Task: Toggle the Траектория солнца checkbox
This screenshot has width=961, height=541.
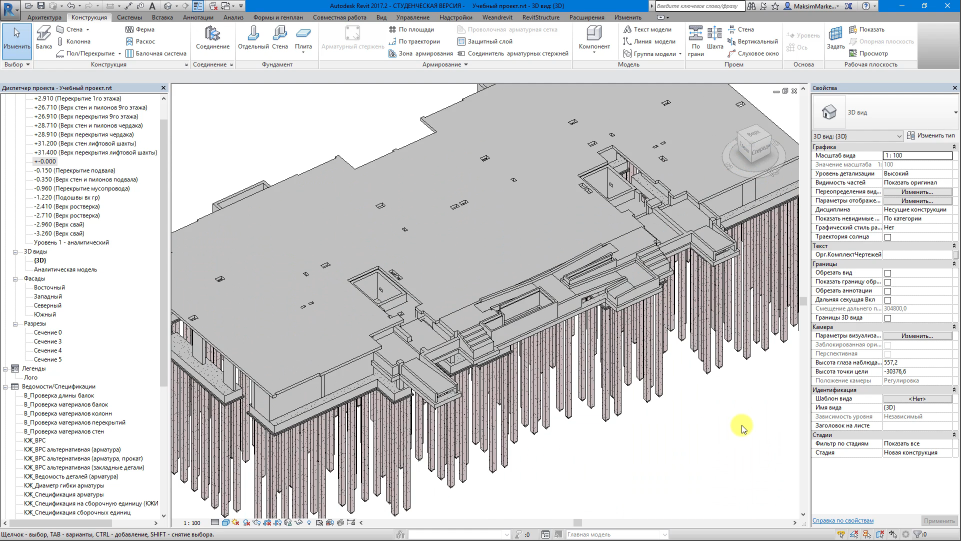Action: point(887,237)
